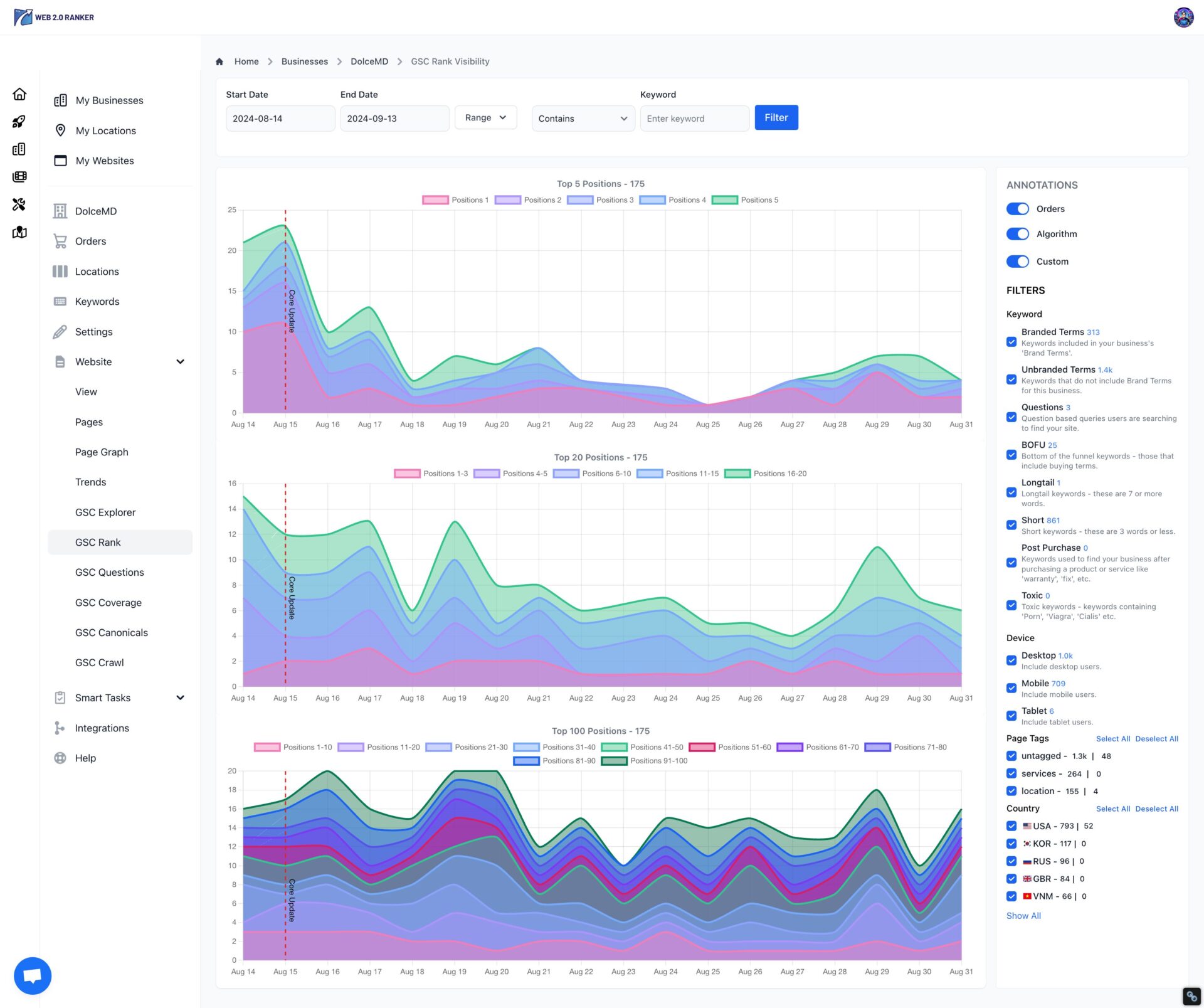Uncheck the Branded Terms checkbox

click(x=1011, y=342)
